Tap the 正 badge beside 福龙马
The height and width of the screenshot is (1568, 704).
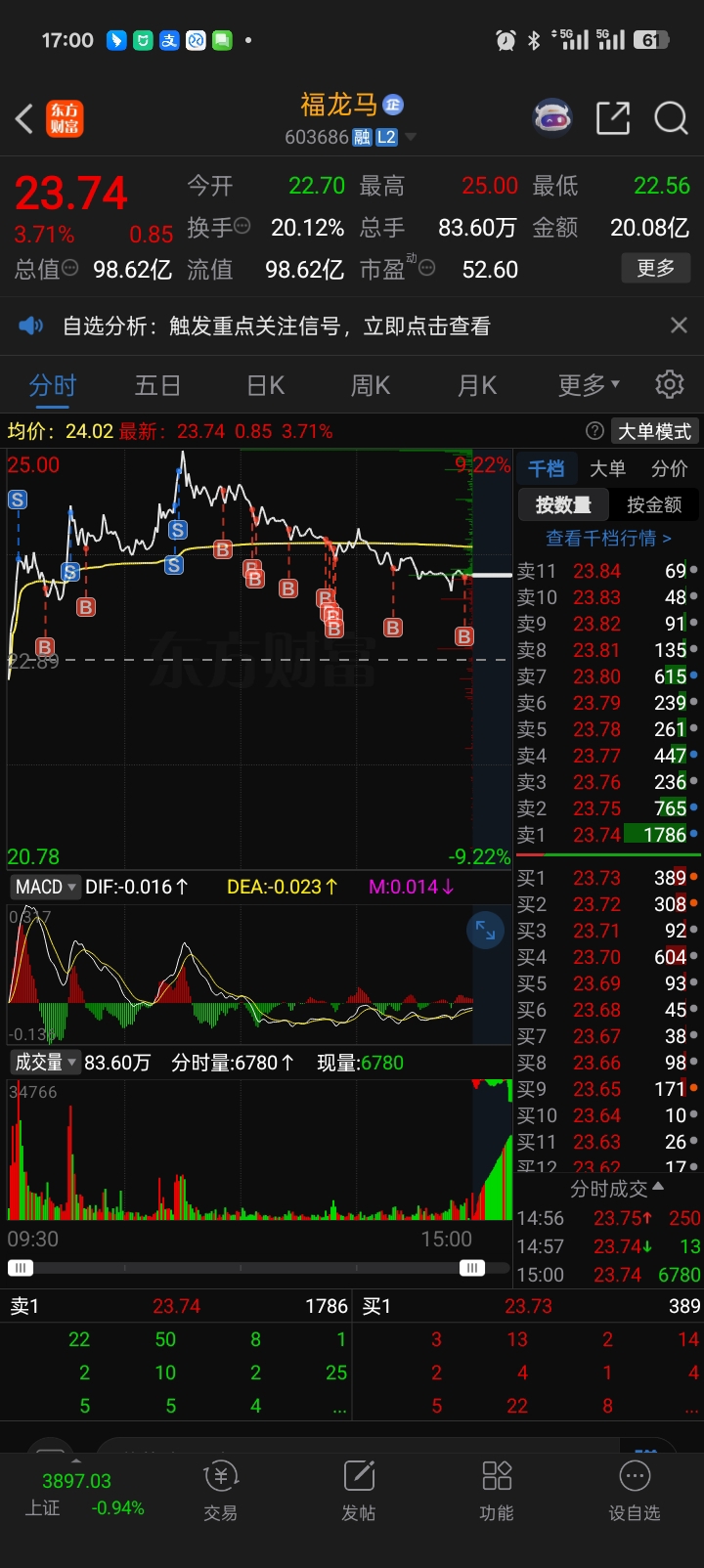pyautogui.click(x=393, y=105)
